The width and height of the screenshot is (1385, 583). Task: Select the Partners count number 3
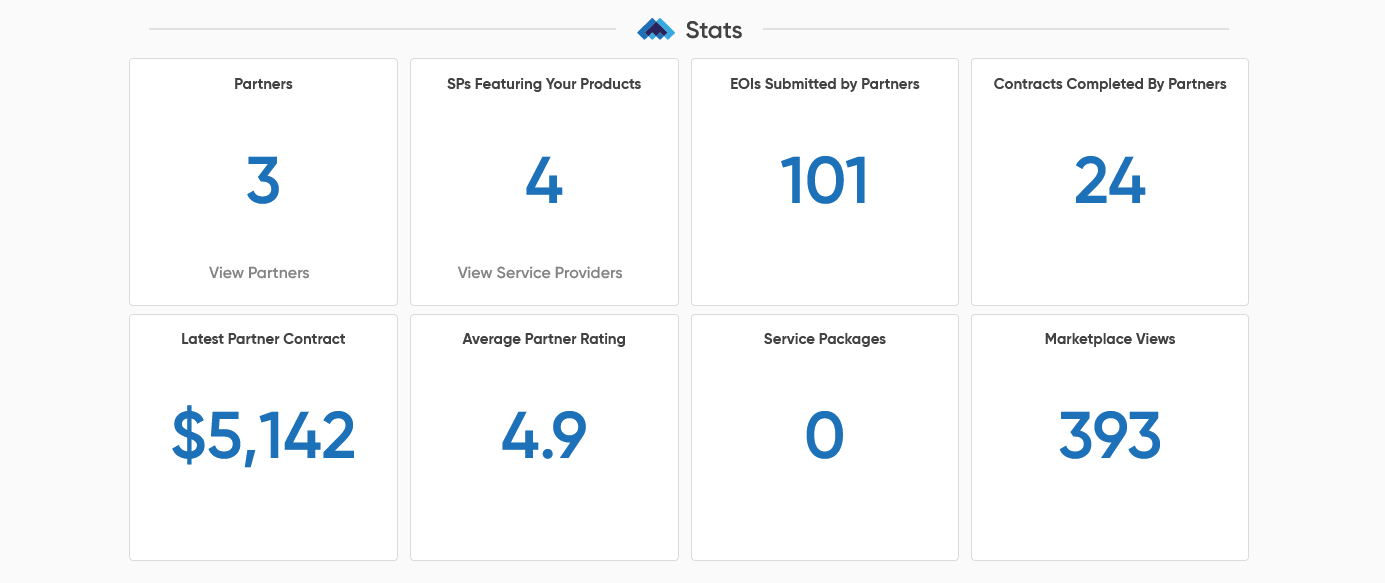tap(263, 182)
